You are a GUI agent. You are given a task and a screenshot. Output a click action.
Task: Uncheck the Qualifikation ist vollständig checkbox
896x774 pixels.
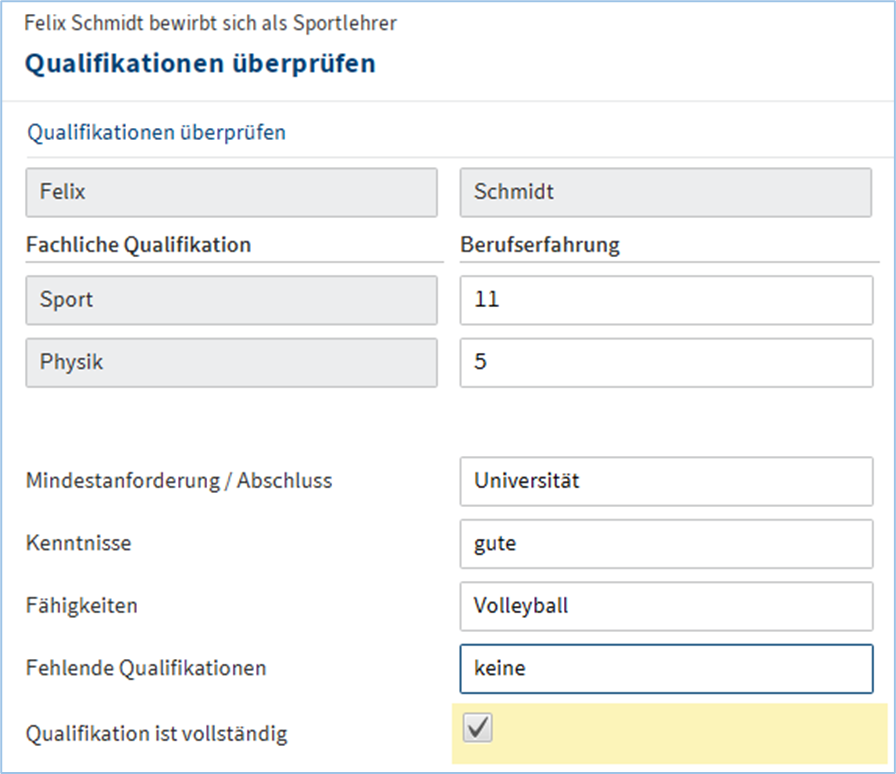[479, 730]
